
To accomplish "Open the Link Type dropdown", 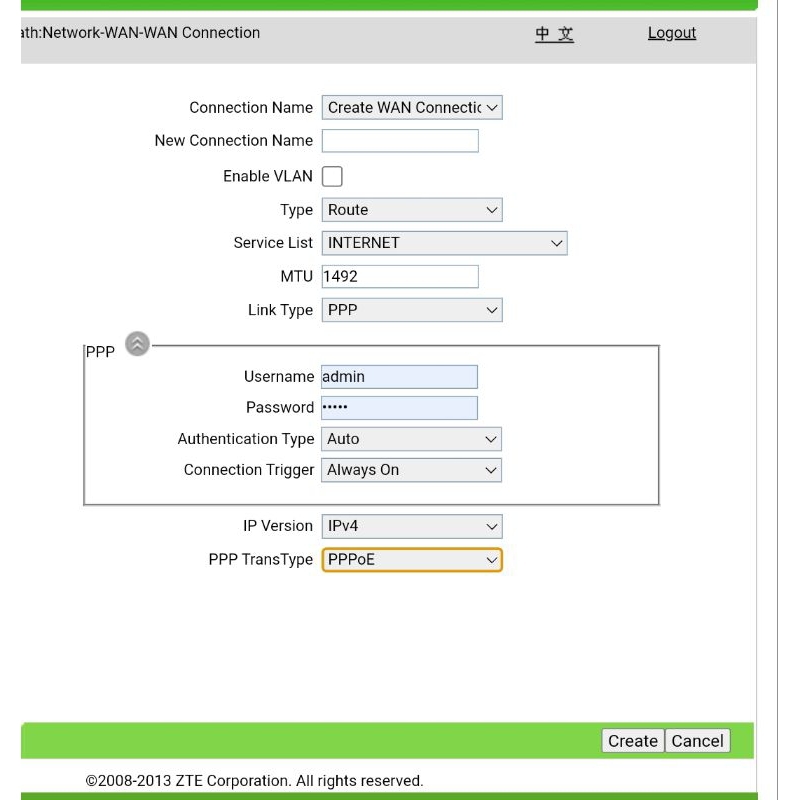I will [411, 310].
